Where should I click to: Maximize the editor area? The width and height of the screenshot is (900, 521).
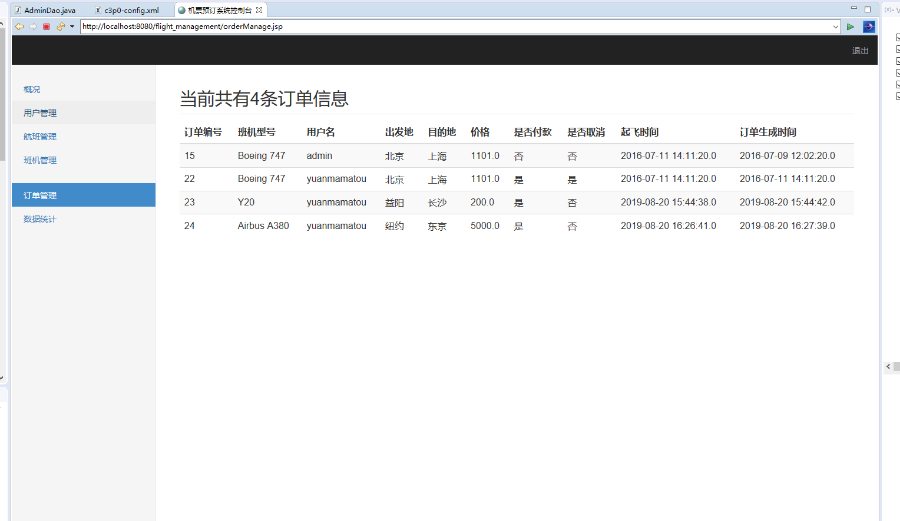pyautogui.click(x=867, y=9)
